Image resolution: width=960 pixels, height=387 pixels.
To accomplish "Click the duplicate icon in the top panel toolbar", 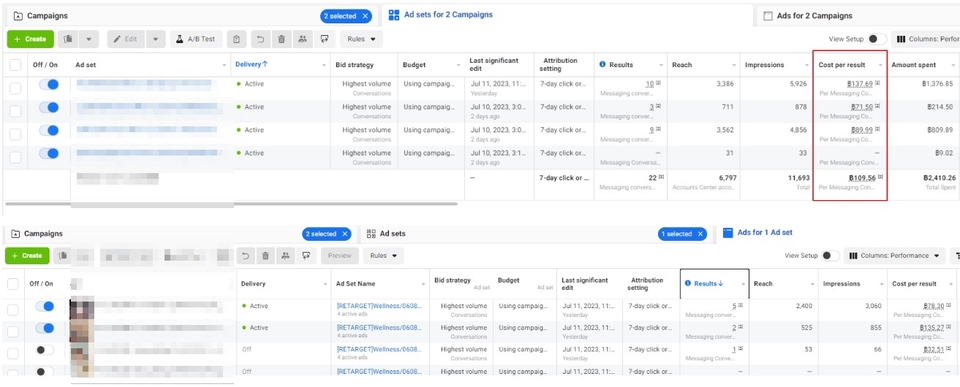I will 68,39.
